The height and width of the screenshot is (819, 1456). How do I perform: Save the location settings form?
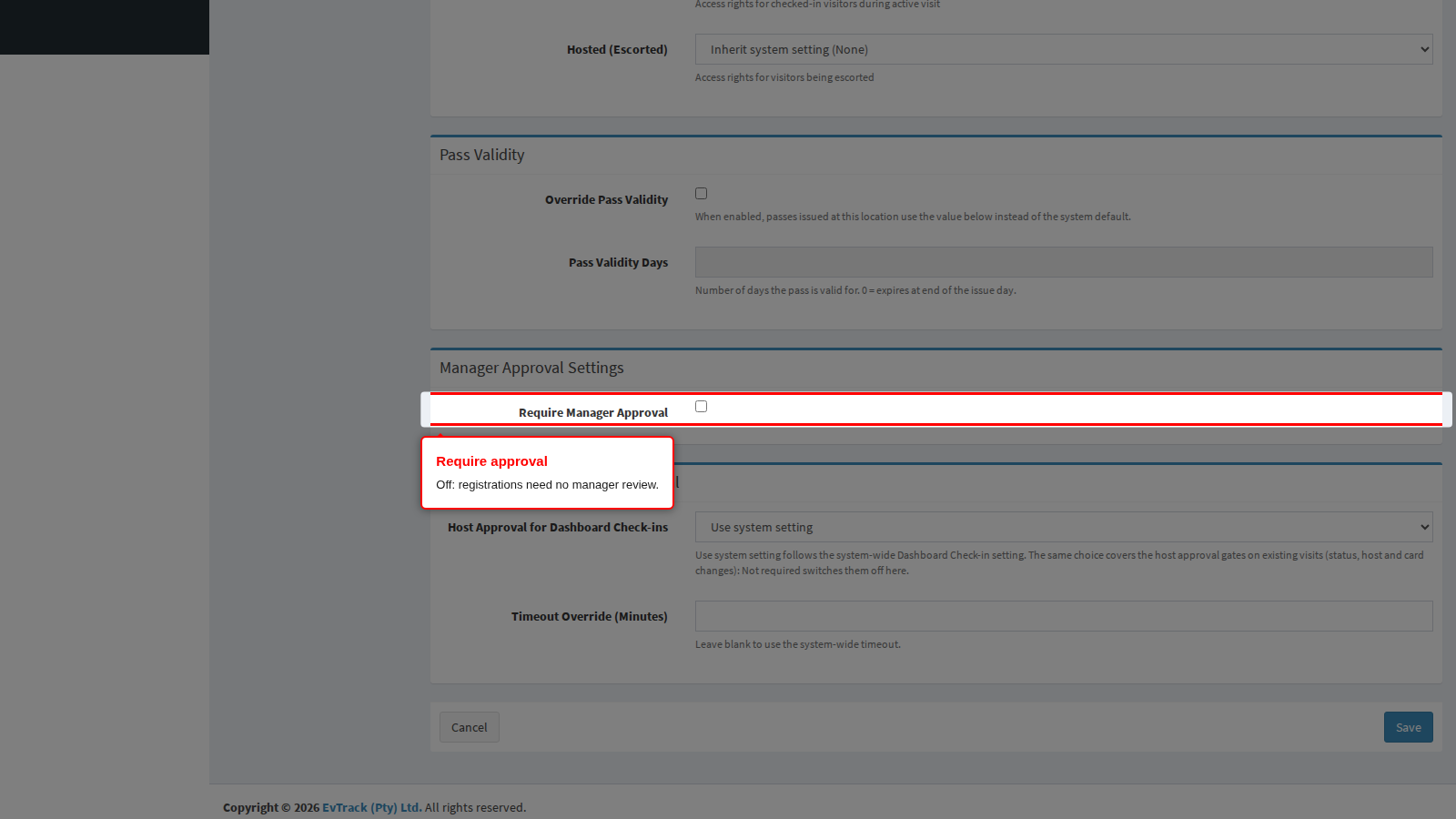point(1409,727)
